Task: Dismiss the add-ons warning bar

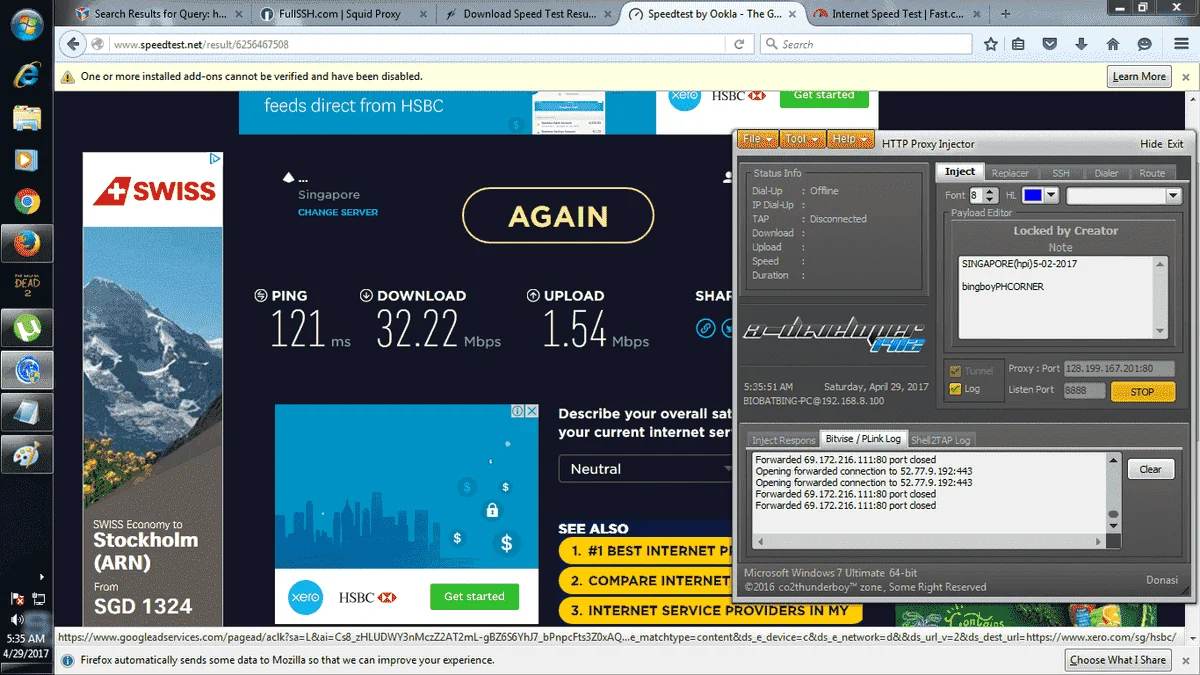Action: click(x=1185, y=76)
